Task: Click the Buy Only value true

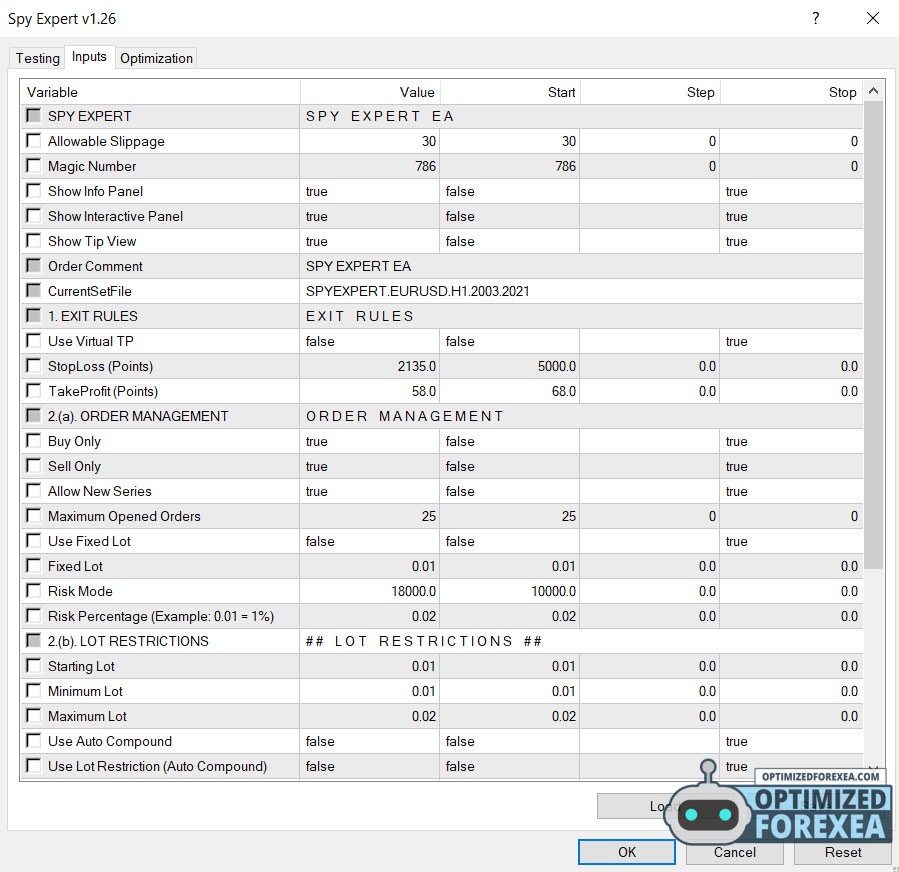Action: [x=370, y=441]
